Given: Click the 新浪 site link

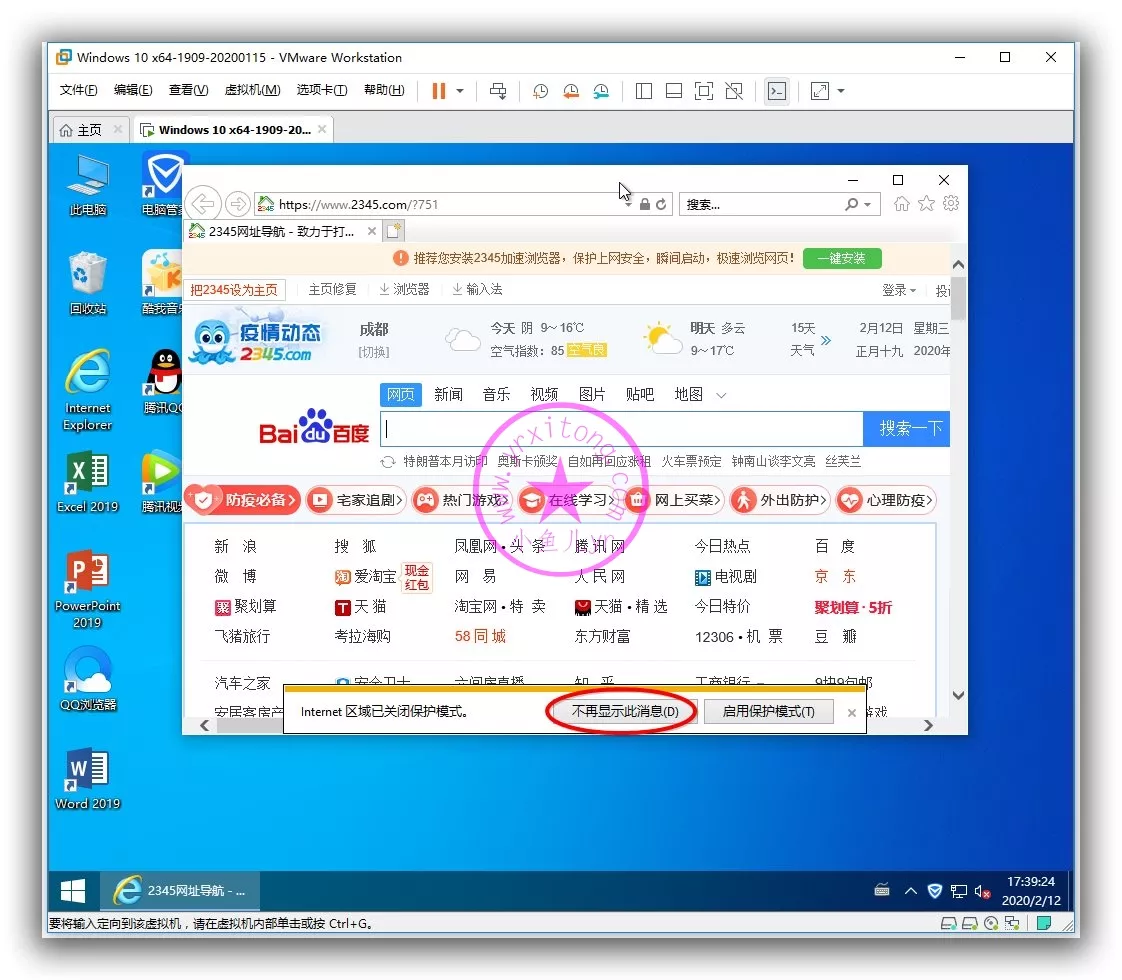Looking at the screenshot, I should point(235,546).
